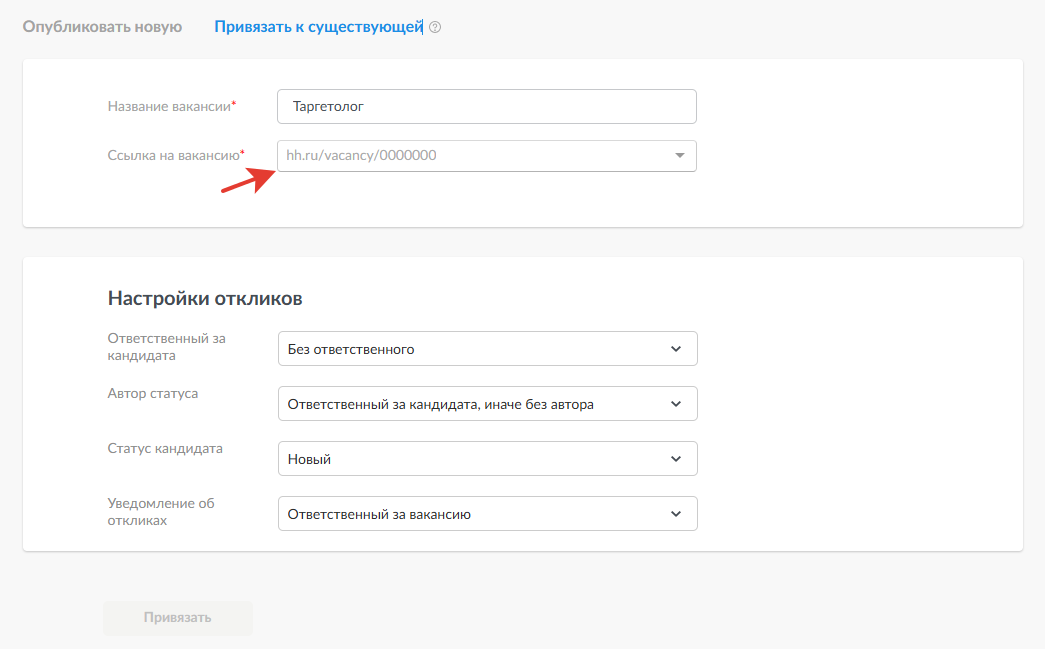
Task: Click the hh.ru/vacancy link input field
Action: pos(470,156)
